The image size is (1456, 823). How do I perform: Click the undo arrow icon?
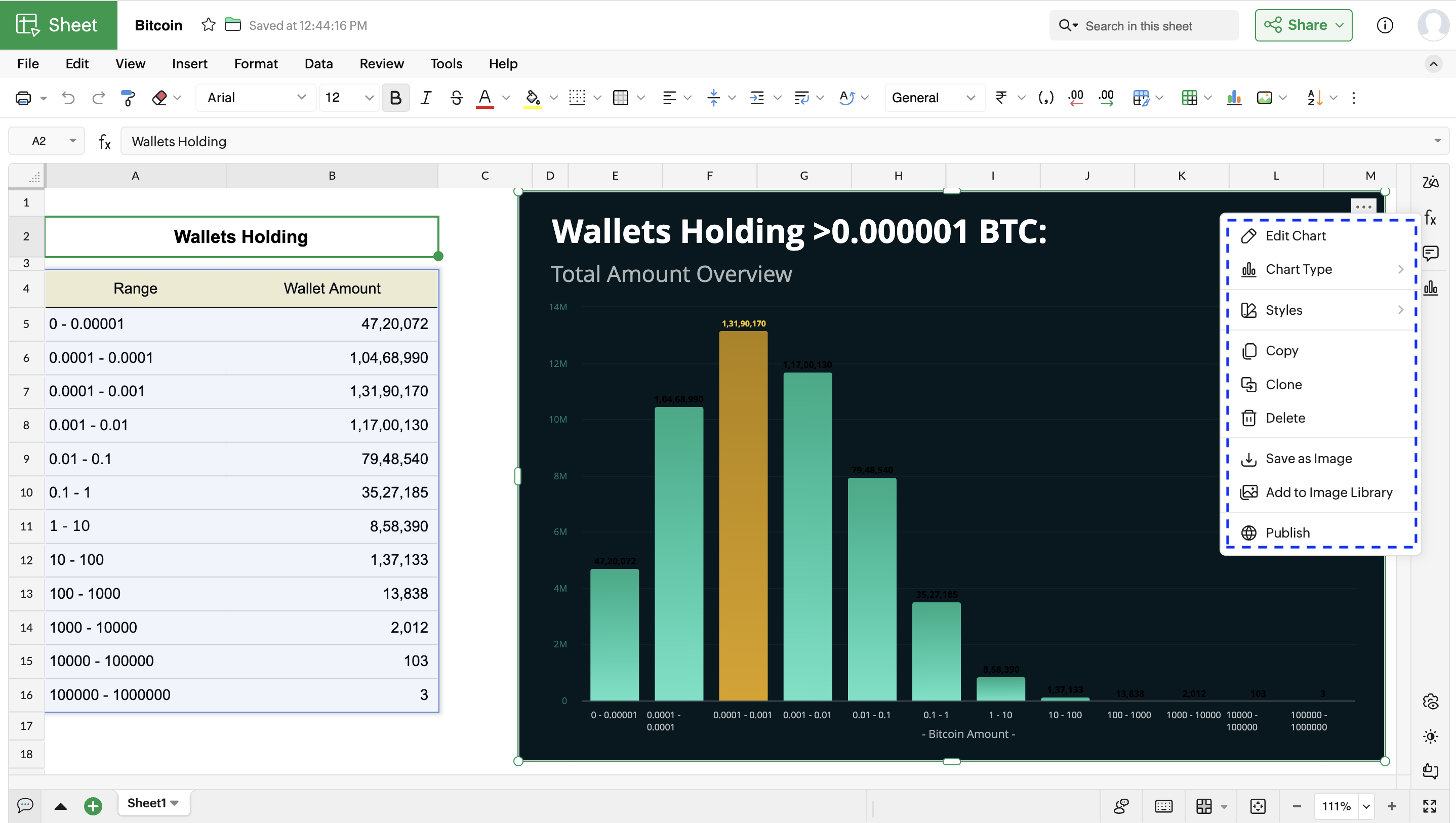pyautogui.click(x=68, y=98)
